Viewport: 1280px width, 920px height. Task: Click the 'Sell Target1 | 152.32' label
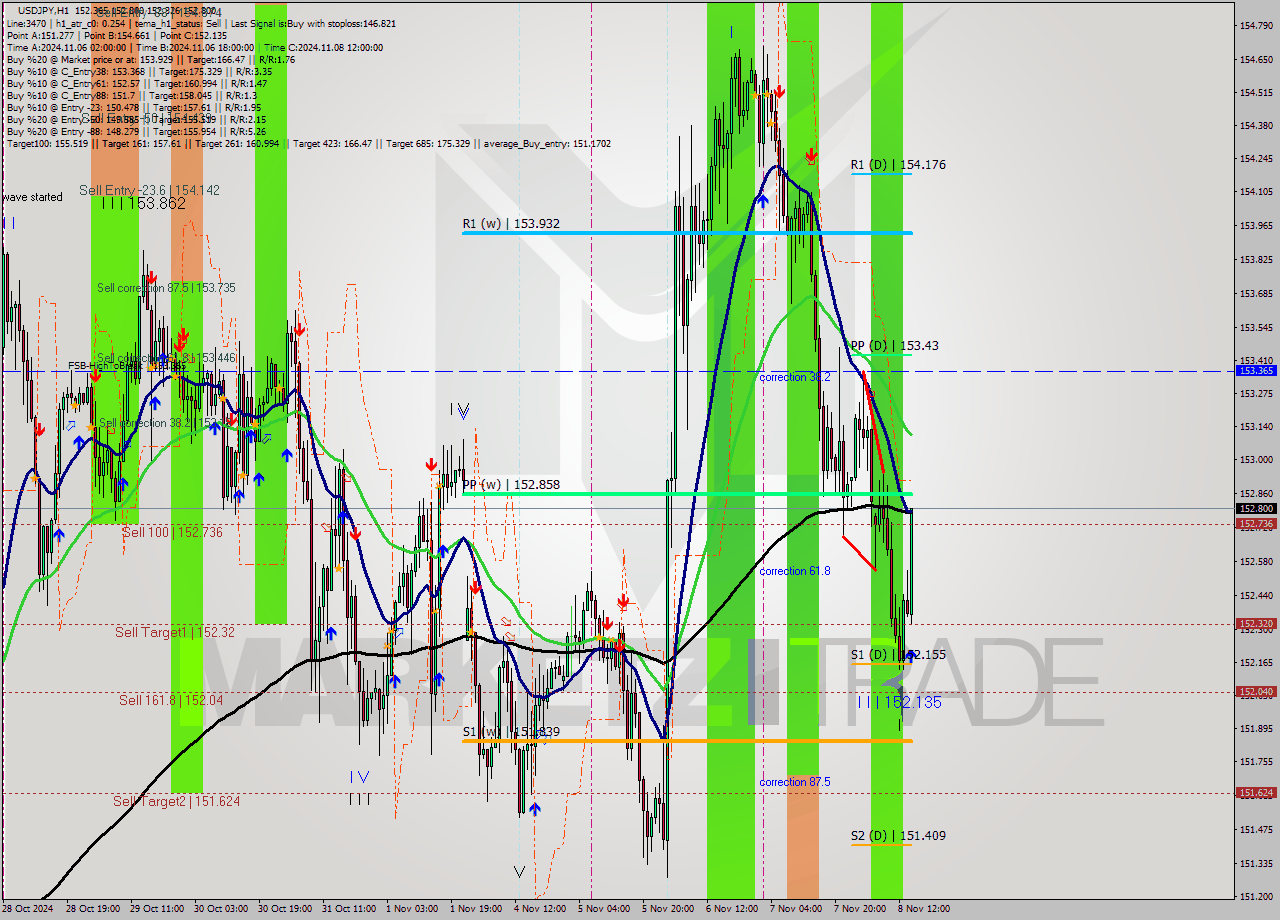pos(175,632)
